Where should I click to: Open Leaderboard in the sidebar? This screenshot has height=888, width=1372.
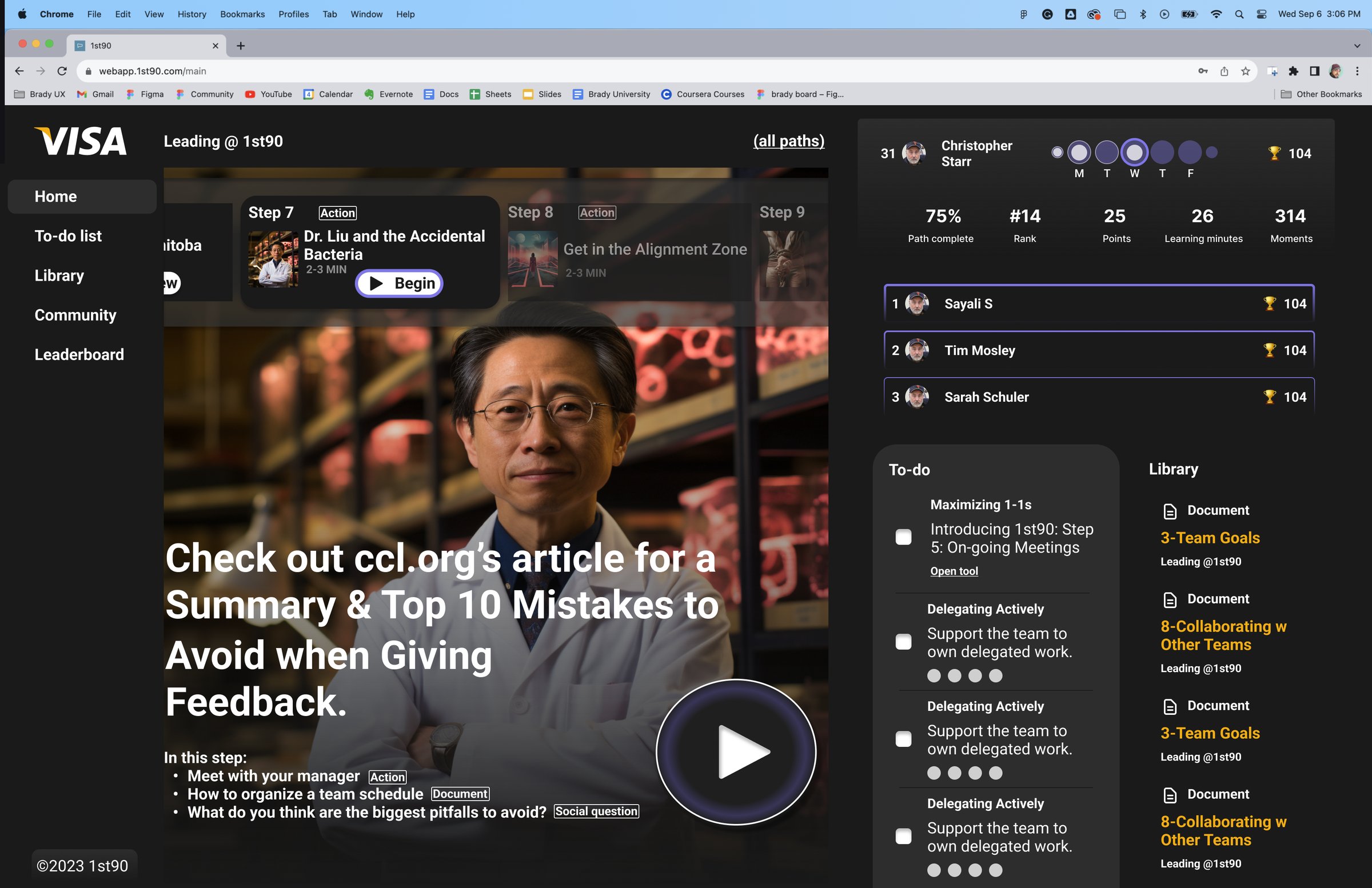[79, 354]
